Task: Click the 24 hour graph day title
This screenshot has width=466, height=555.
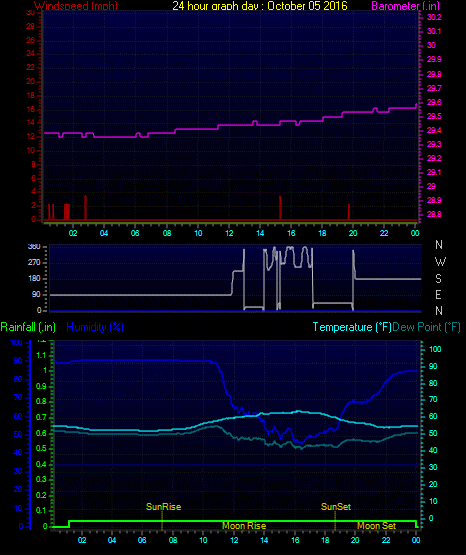Action: pyautogui.click(x=260, y=6)
